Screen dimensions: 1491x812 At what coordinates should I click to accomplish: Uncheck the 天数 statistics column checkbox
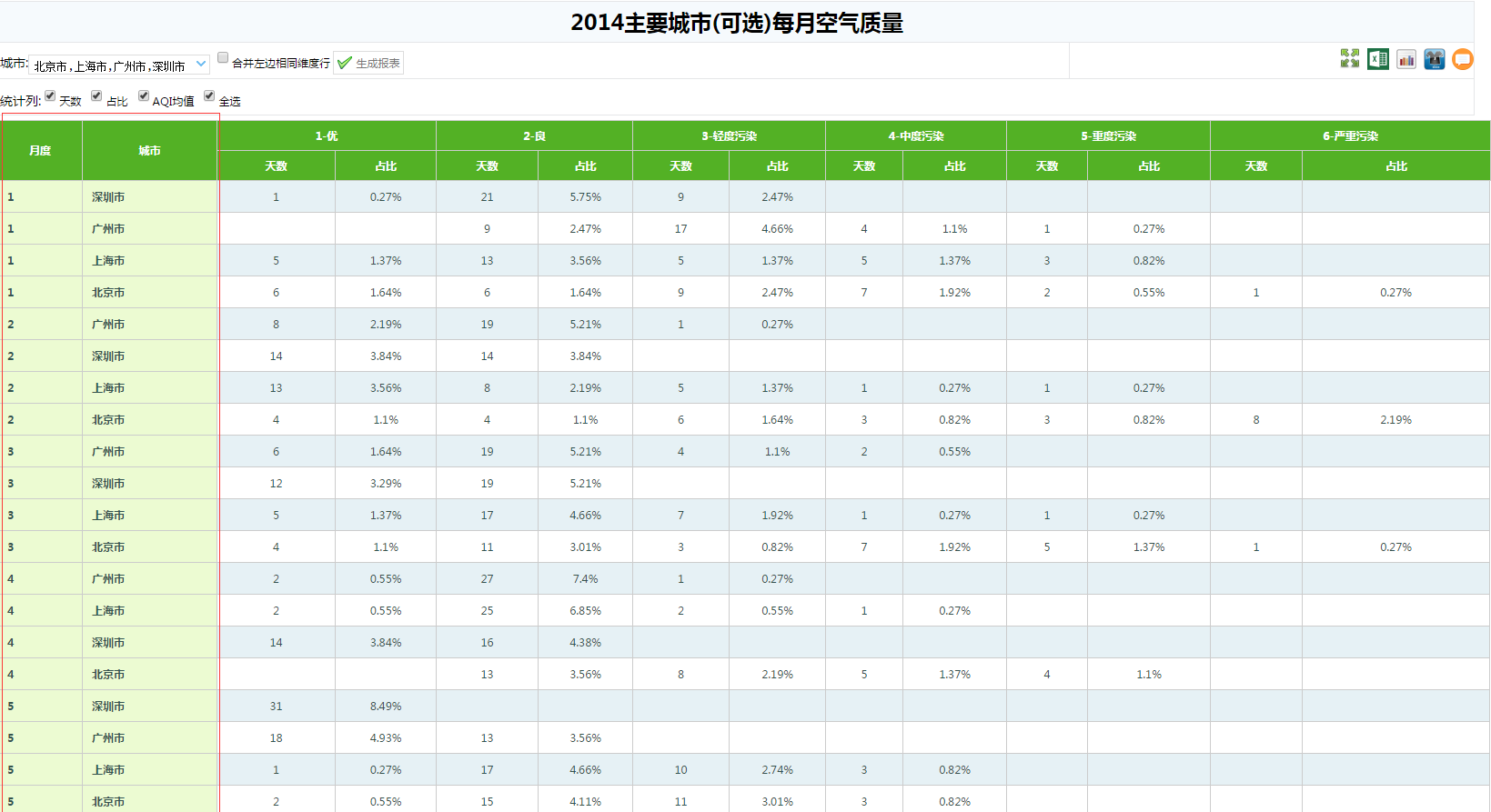[x=51, y=95]
